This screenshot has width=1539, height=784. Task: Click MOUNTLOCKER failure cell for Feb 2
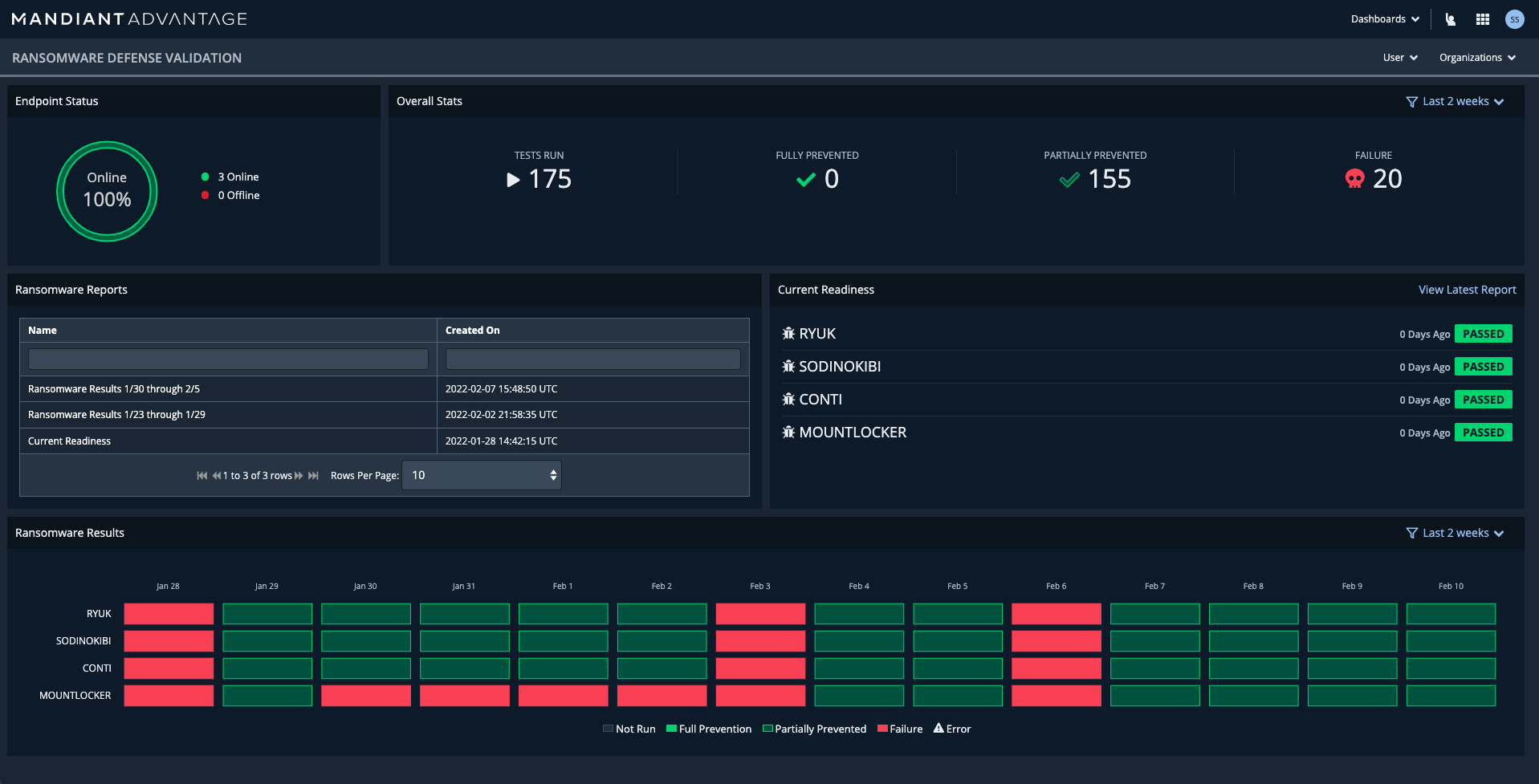(662, 696)
